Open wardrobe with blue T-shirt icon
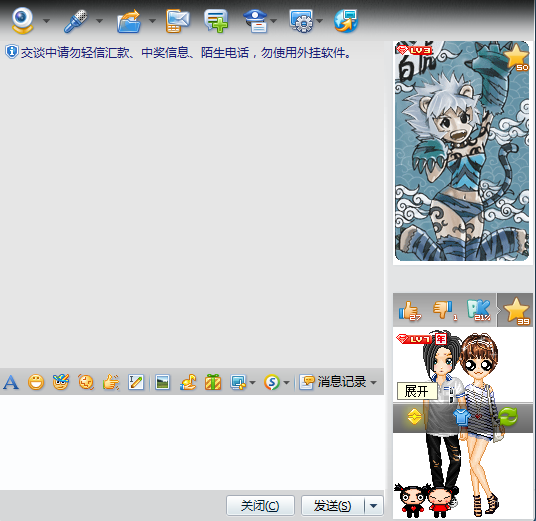This screenshot has width=536, height=521. [461, 417]
